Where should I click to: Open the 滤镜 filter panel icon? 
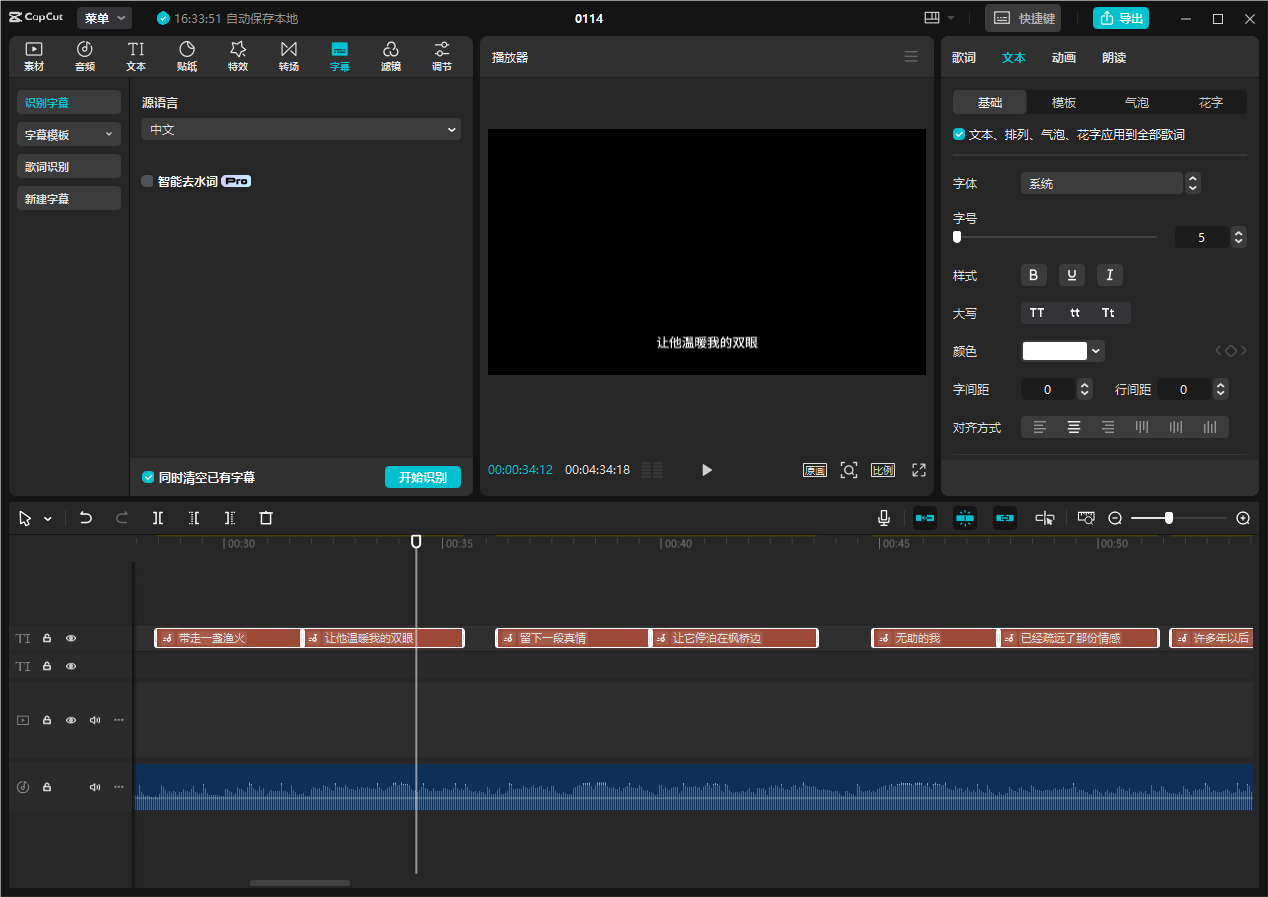click(x=391, y=56)
